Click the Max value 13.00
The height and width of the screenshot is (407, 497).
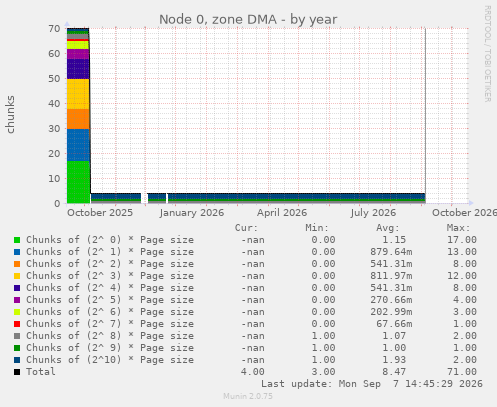[462, 252]
